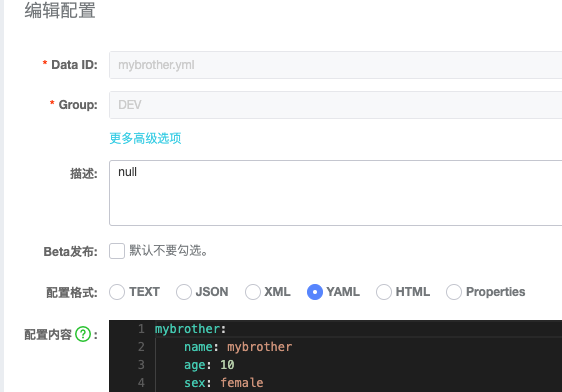562x392 pixels.
Task: Click the 编辑配置 page heading
Action: coord(60,10)
